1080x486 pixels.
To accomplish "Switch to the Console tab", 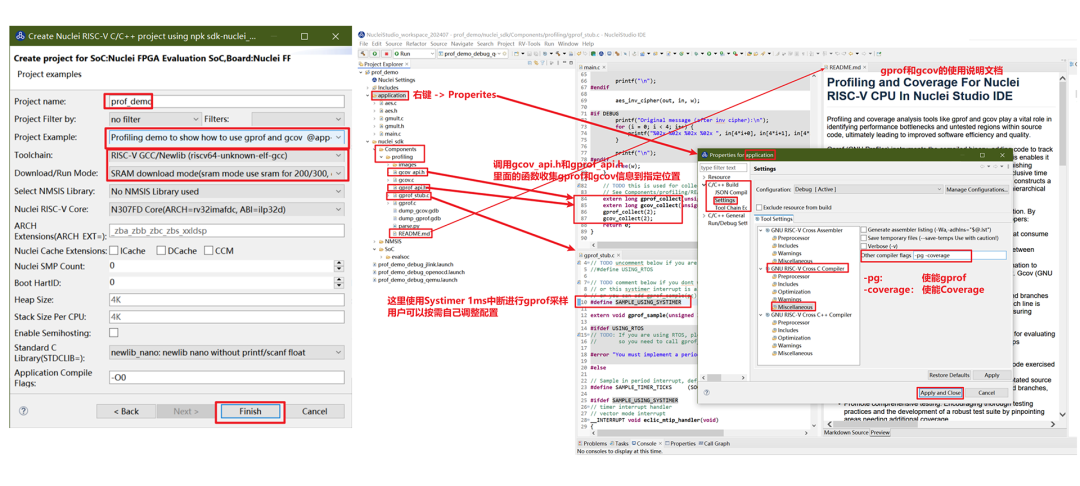I will (x=645, y=444).
